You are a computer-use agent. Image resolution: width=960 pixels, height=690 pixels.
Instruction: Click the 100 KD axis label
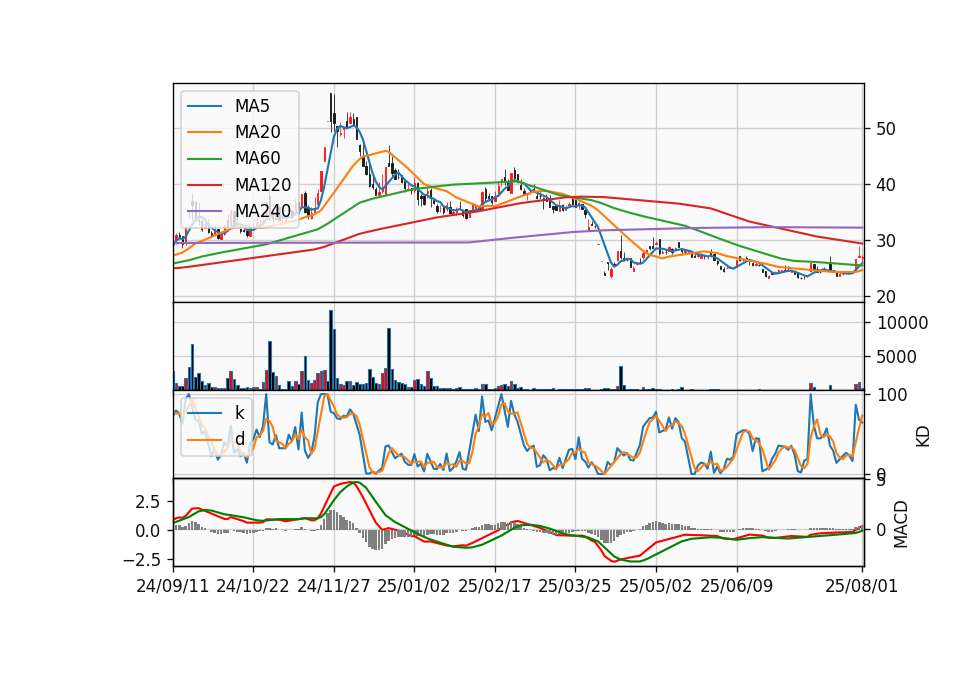(x=892, y=396)
